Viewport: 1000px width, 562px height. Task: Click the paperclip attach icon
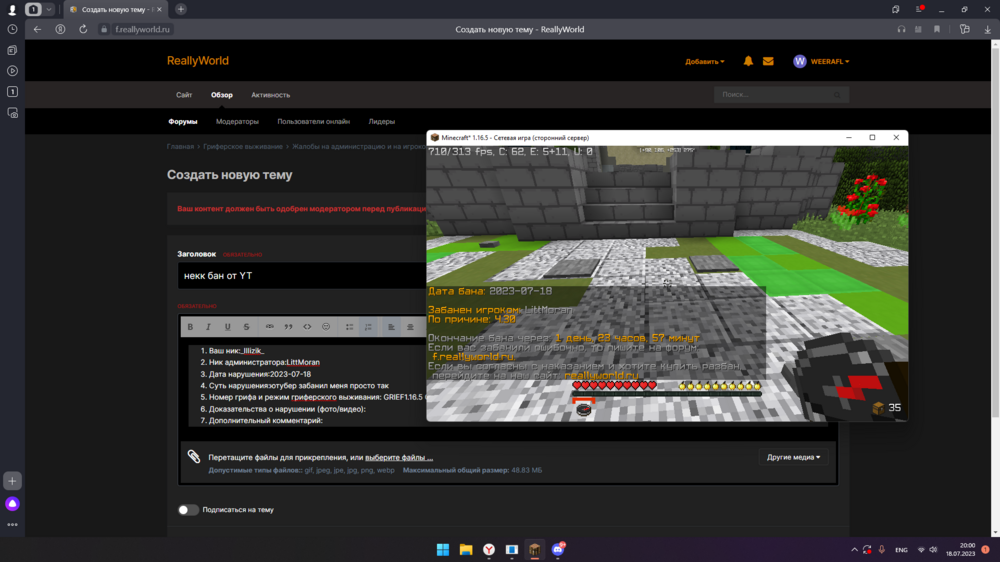coord(194,456)
